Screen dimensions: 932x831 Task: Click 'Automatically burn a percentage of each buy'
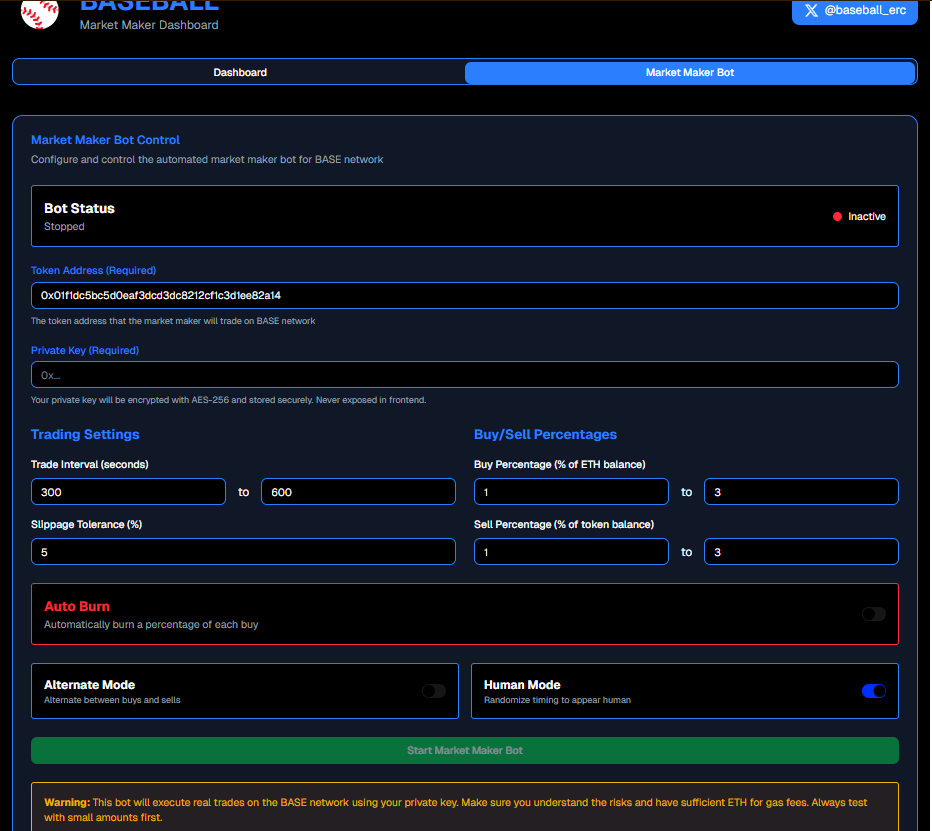[151, 625]
